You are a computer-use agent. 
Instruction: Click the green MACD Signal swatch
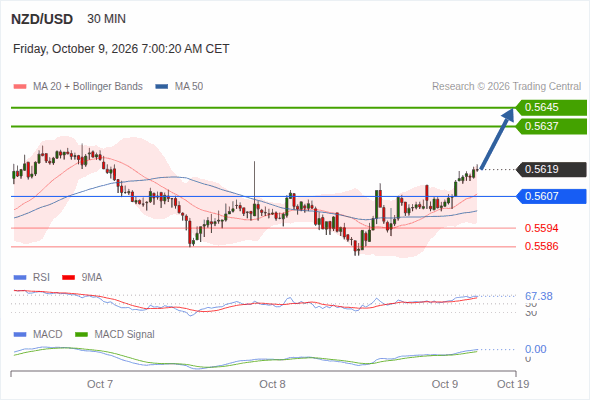tap(81, 335)
